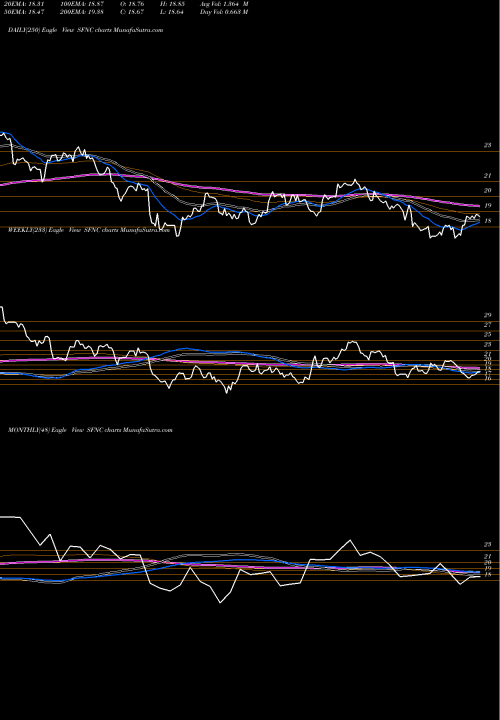Click the 21 price label on daily chart
Viewport: 500px width, 720px height.
pos(487,176)
